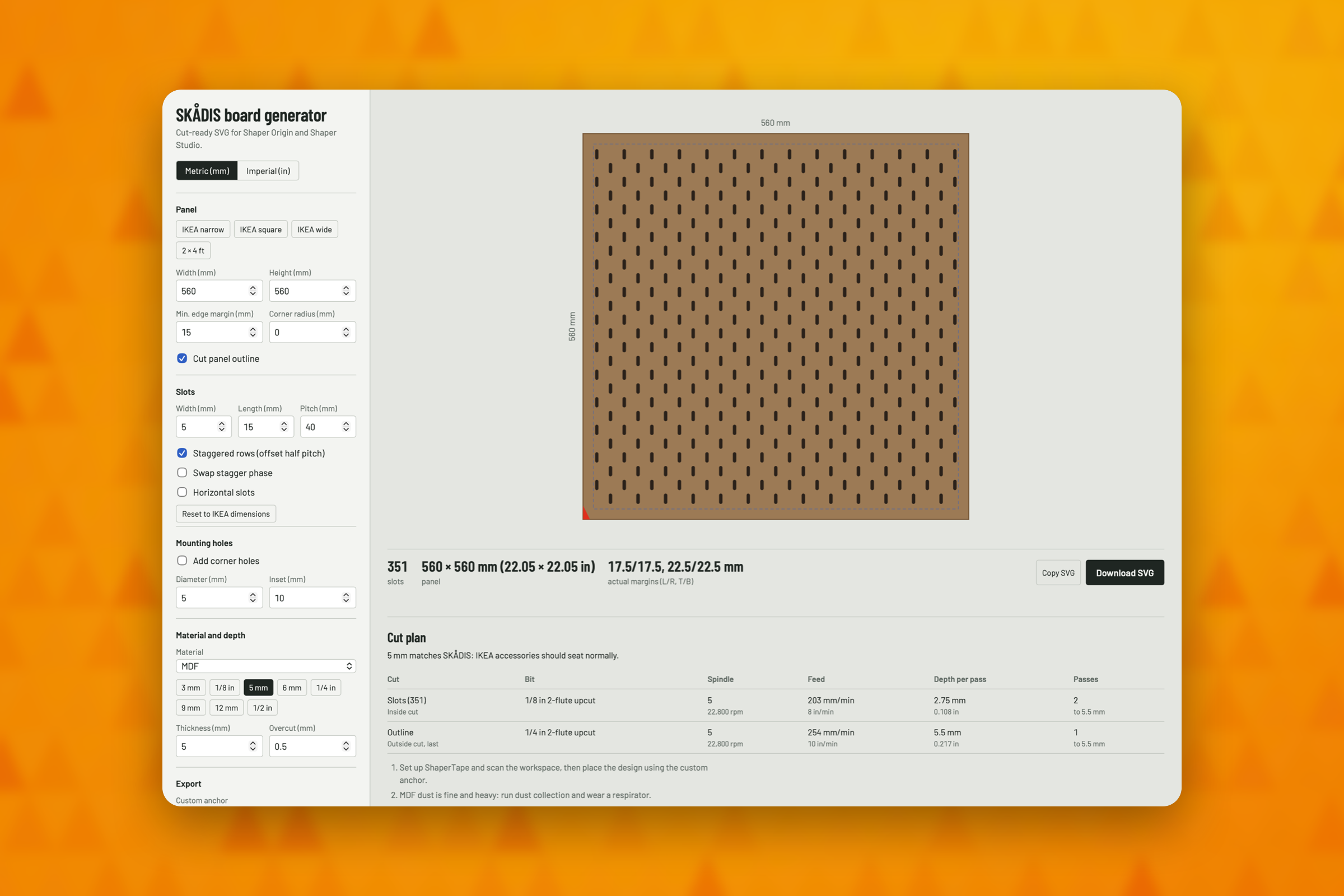Click the '560 × 560 mm (22.05 × 22.05 in)' panel size
This screenshot has width=1344, height=896.
point(508,567)
